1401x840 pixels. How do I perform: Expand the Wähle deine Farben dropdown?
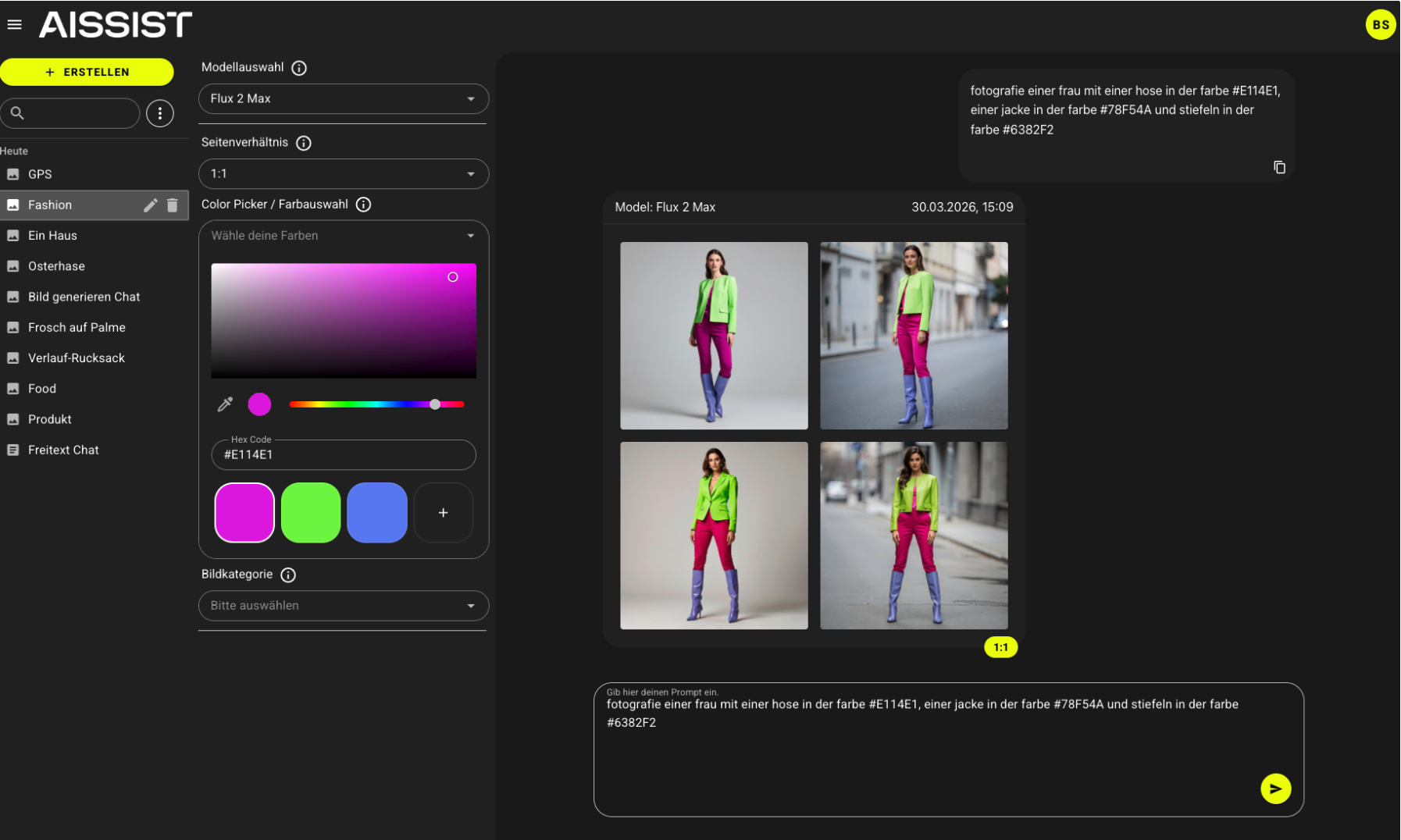click(344, 236)
